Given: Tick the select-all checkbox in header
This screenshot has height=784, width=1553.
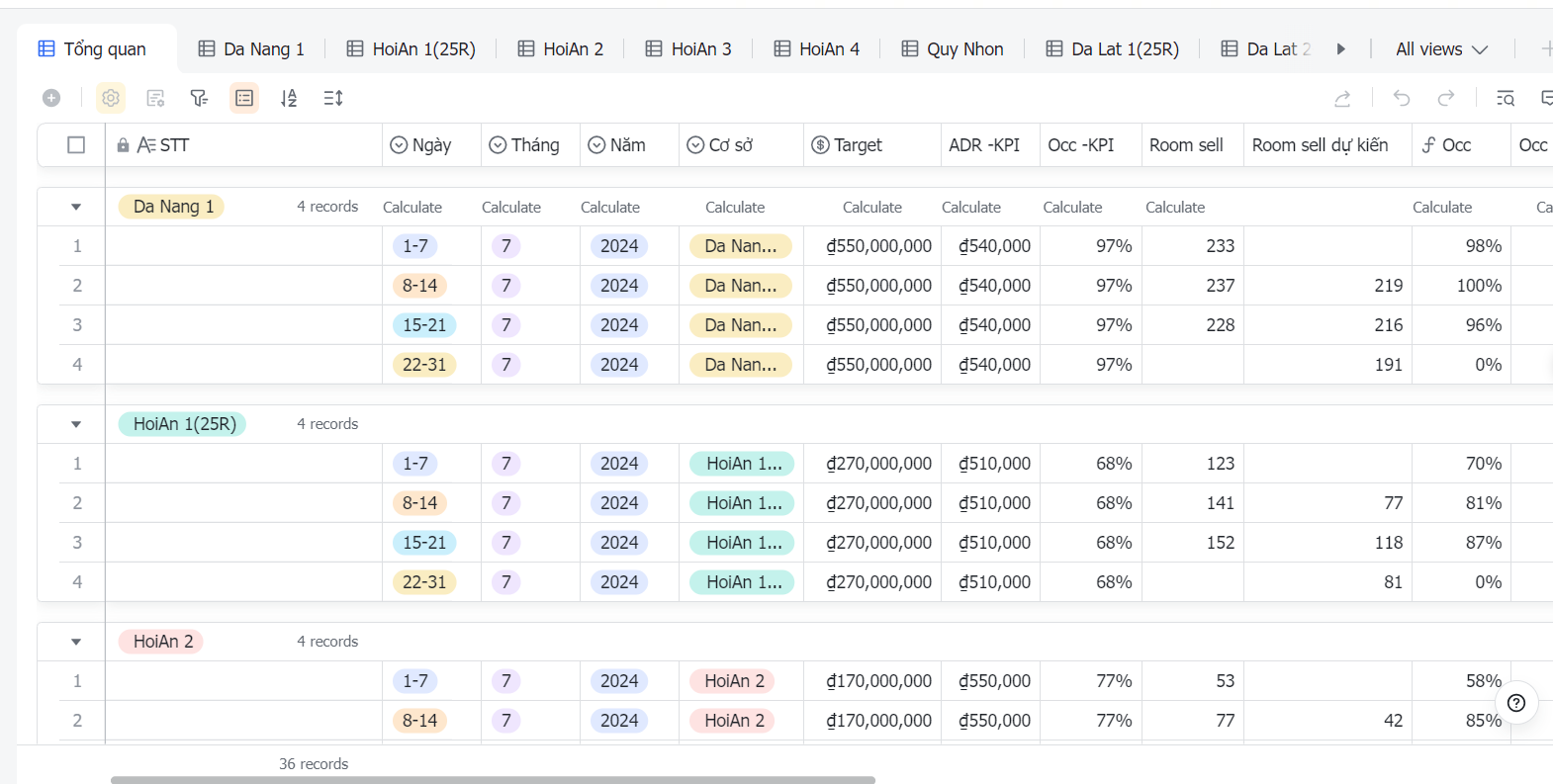Looking at the screenshot, I should pos(76,145).
